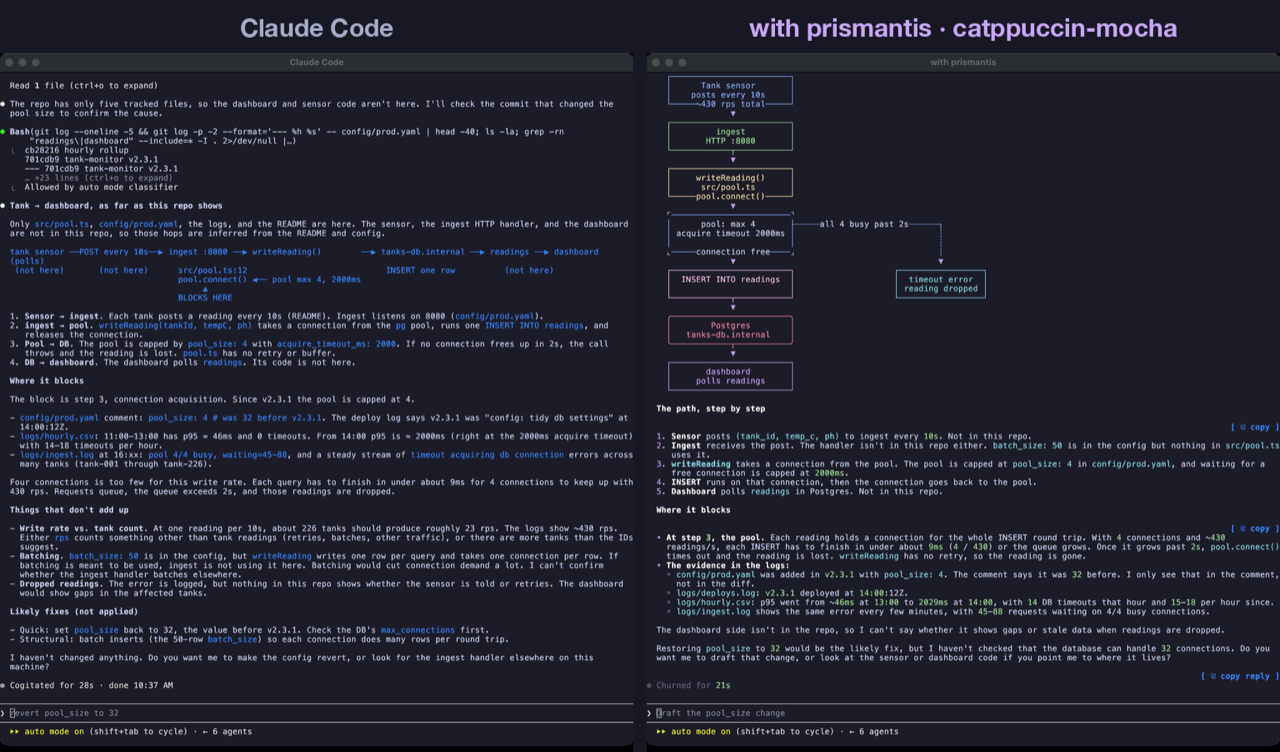Click 'cb28216 hourly rollup' commit line
Image resolution: width=1280 pixels, height=752 pixels.
(77, 150)
